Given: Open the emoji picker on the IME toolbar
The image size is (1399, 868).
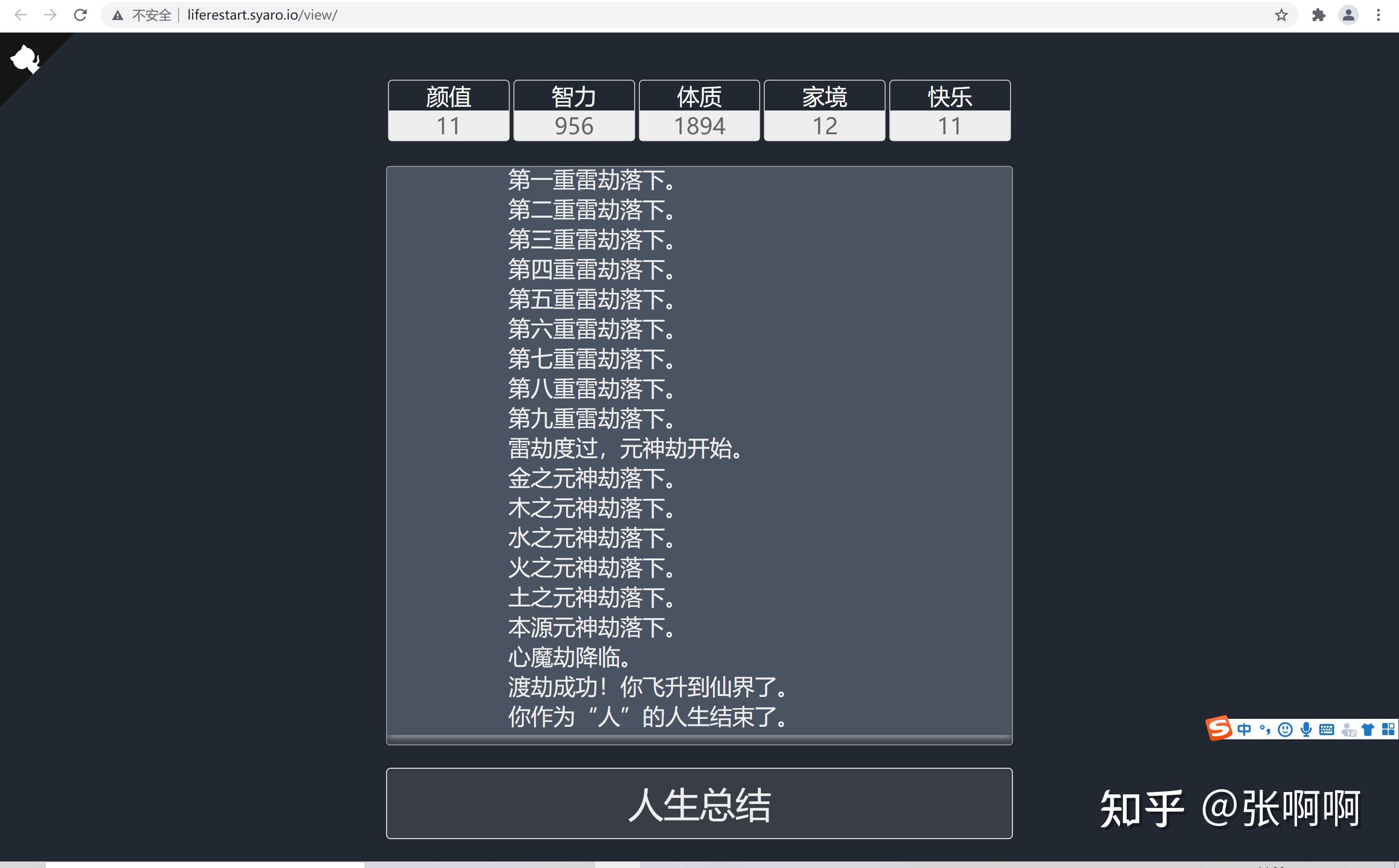Looking at the screenshot, I should 1285,729.
